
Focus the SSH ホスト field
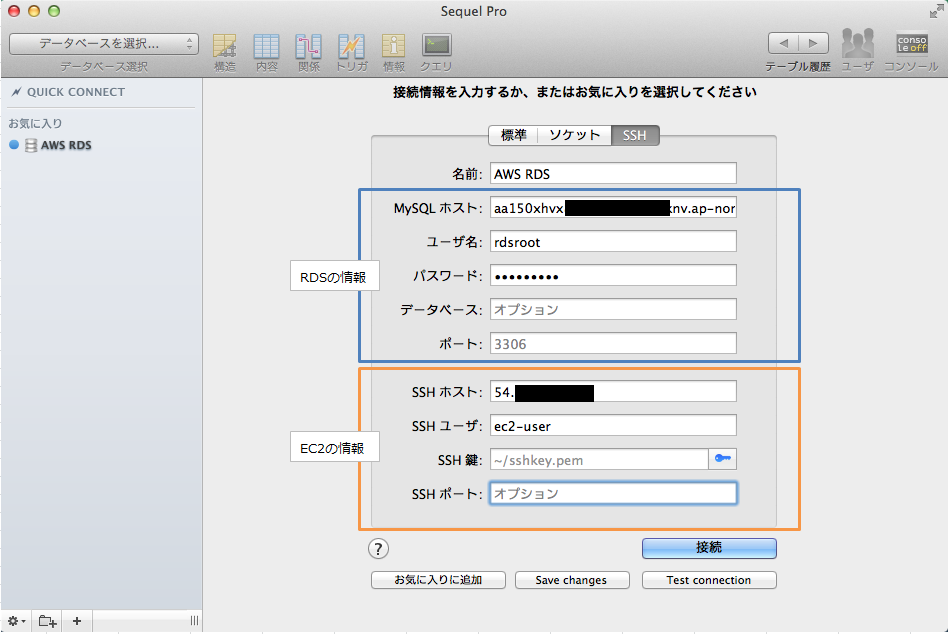[613, 392]
